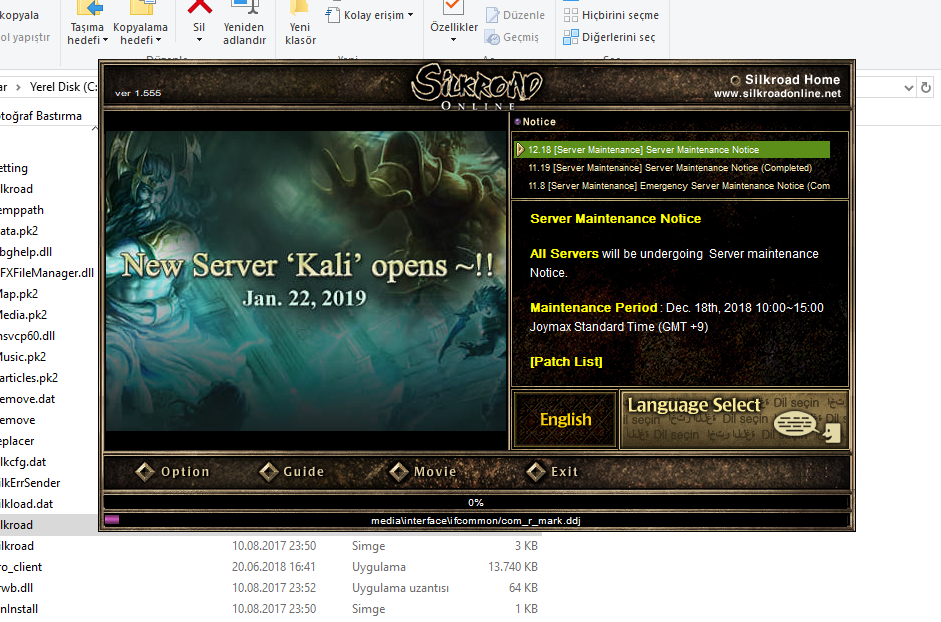Click the English language button
The height and width of the screenshot is (622, 941).
pyautogui.click(x=565, y=420)
